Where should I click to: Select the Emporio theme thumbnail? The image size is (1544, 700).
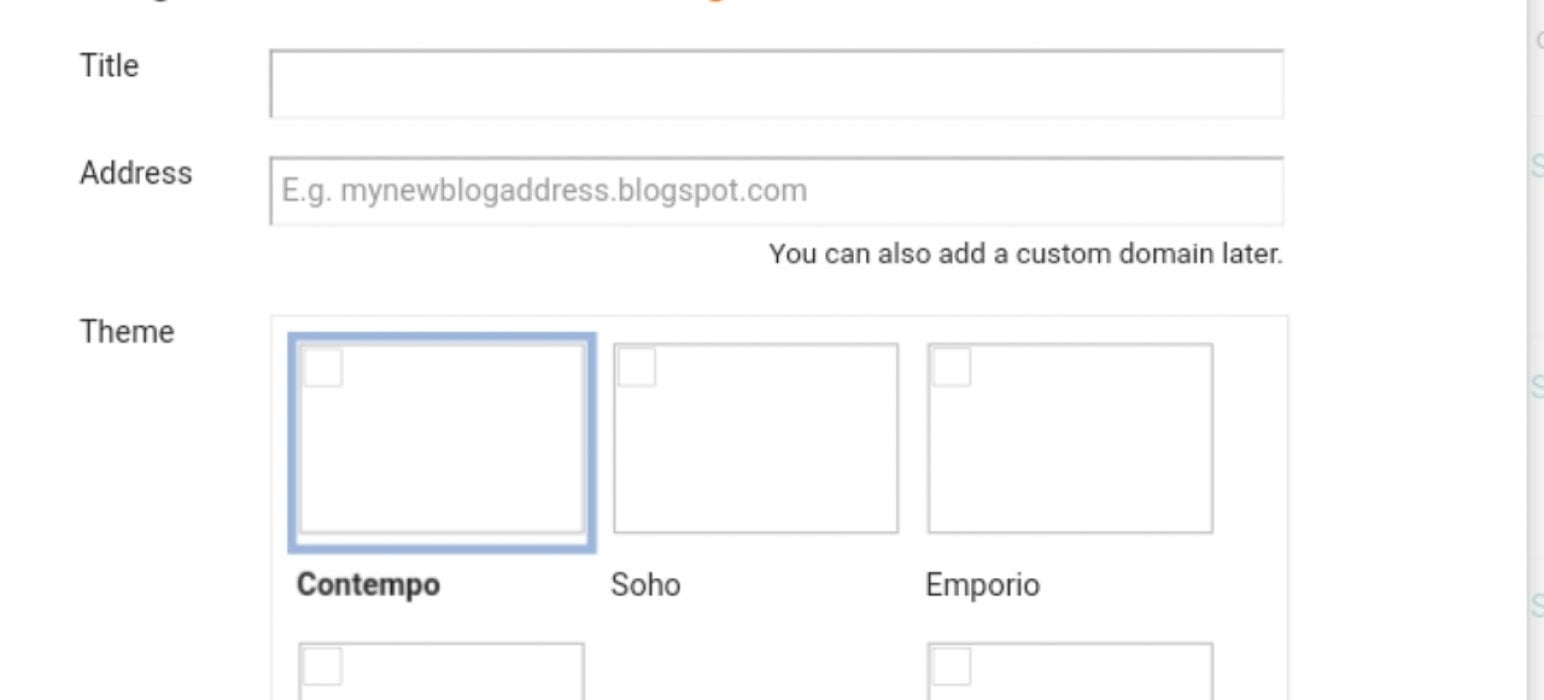[x=1070, y=438]
